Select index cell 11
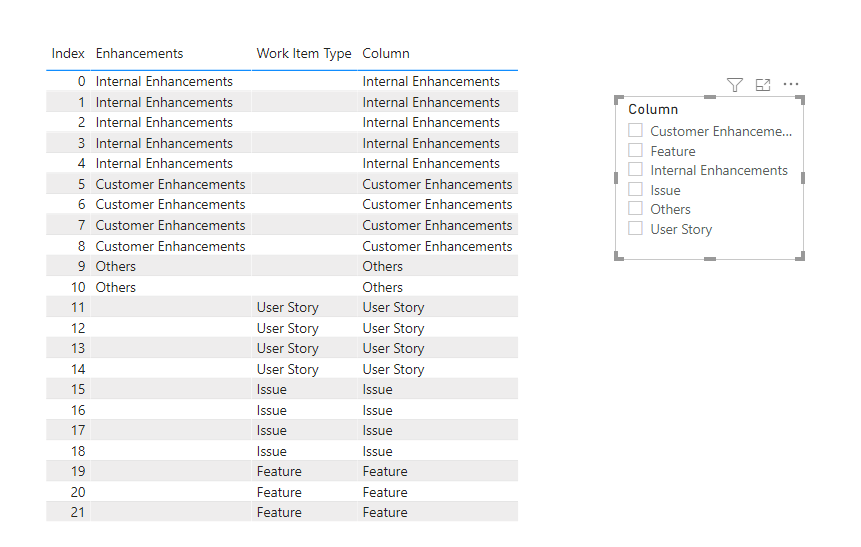This screenshot has height=547, width=861. pos(77,308)
